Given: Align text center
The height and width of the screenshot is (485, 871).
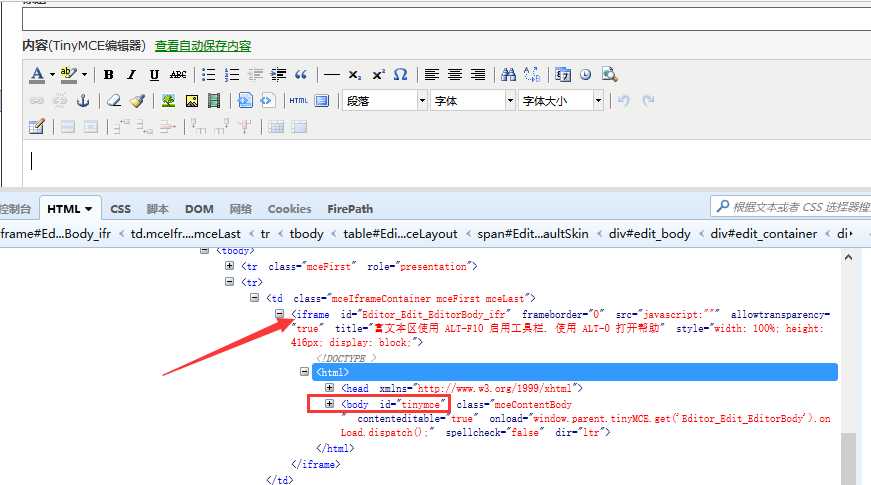Looking at the screenshot, I should click(455, 75).
